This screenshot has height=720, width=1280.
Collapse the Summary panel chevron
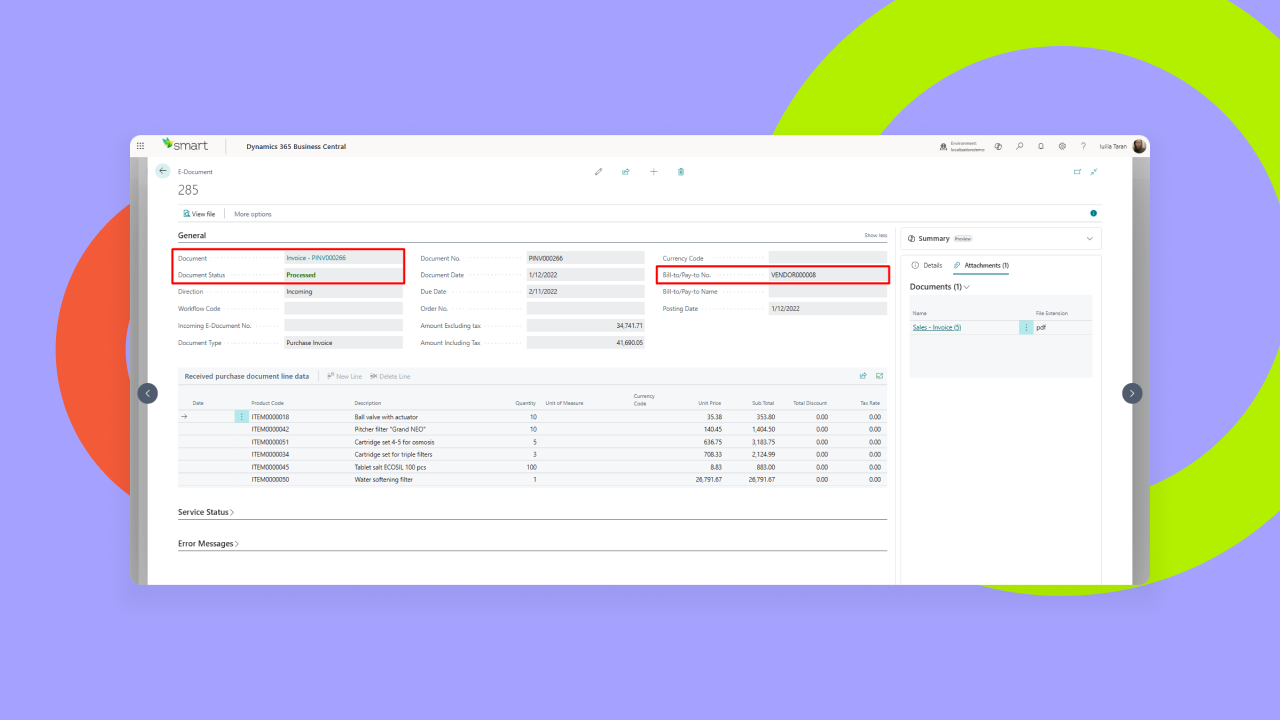(1089, 239)
